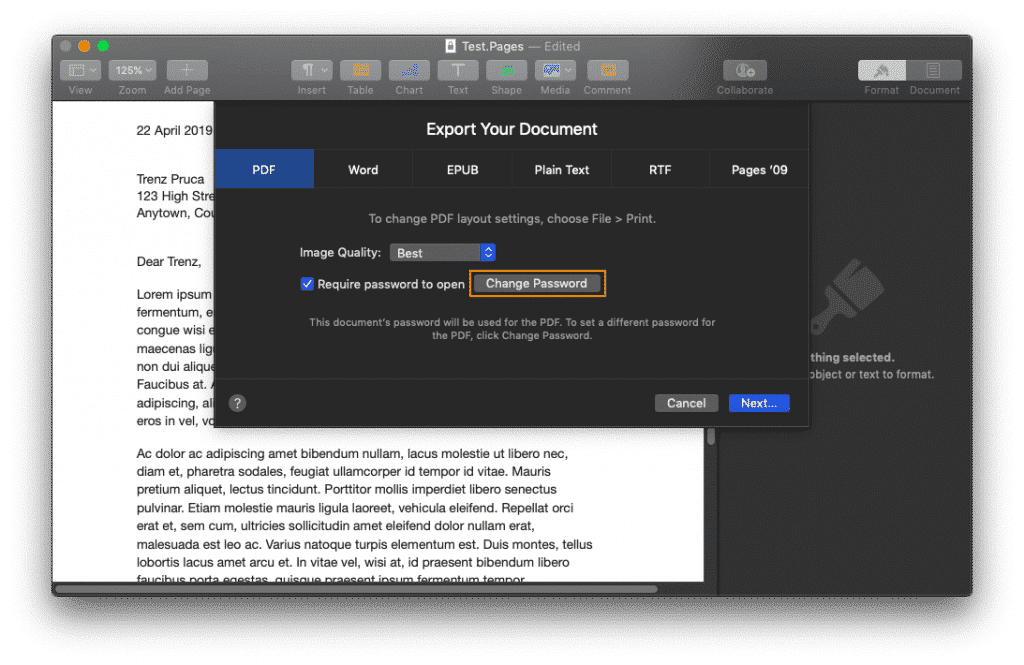
Task: Switch to the Plain Text tab
Action: pyautogui.click(x=562, y=169)
